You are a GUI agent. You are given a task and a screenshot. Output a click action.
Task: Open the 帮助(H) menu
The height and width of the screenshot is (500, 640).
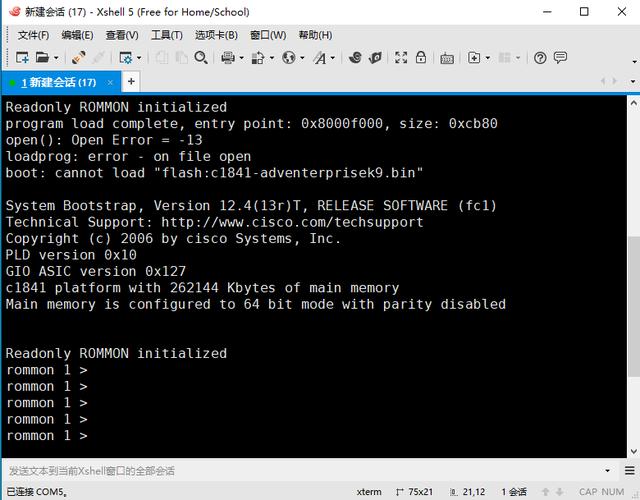[315, 35]
